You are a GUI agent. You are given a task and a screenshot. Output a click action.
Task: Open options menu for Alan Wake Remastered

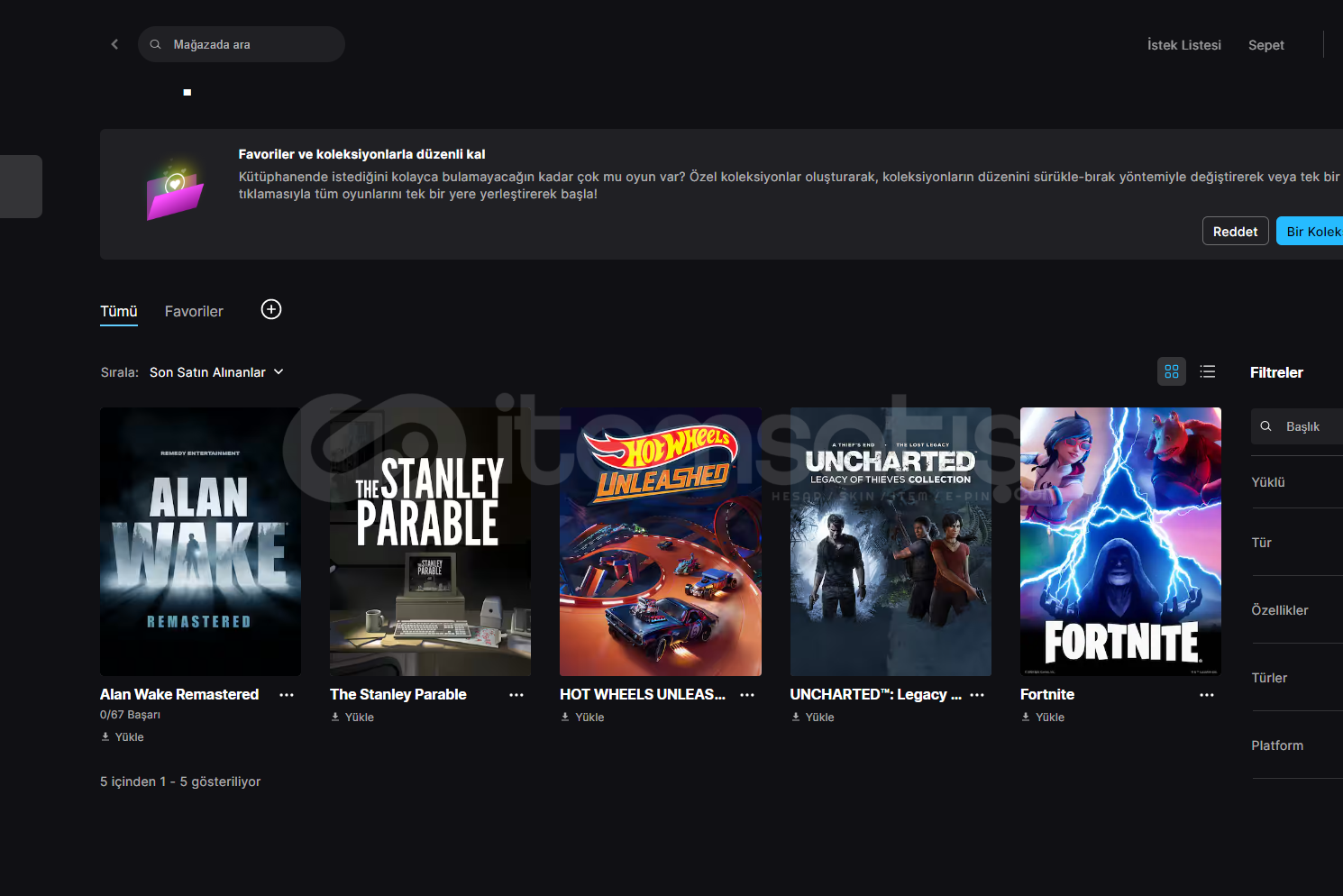pyautogui.click(x=287, y=695)
